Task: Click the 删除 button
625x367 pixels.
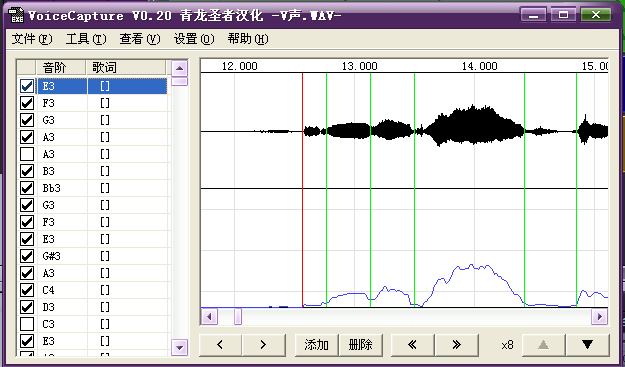Action: click(360, 345)
